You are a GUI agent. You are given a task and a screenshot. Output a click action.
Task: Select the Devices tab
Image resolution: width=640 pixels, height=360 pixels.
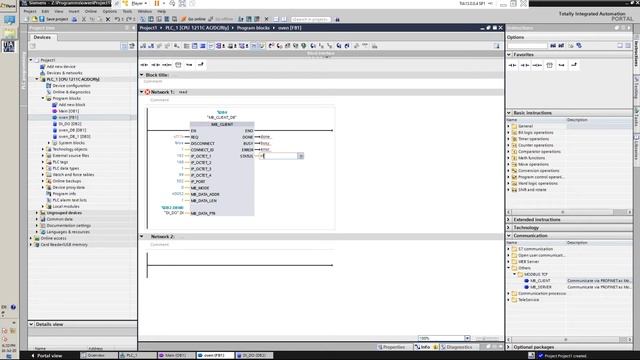coord(42,37)
